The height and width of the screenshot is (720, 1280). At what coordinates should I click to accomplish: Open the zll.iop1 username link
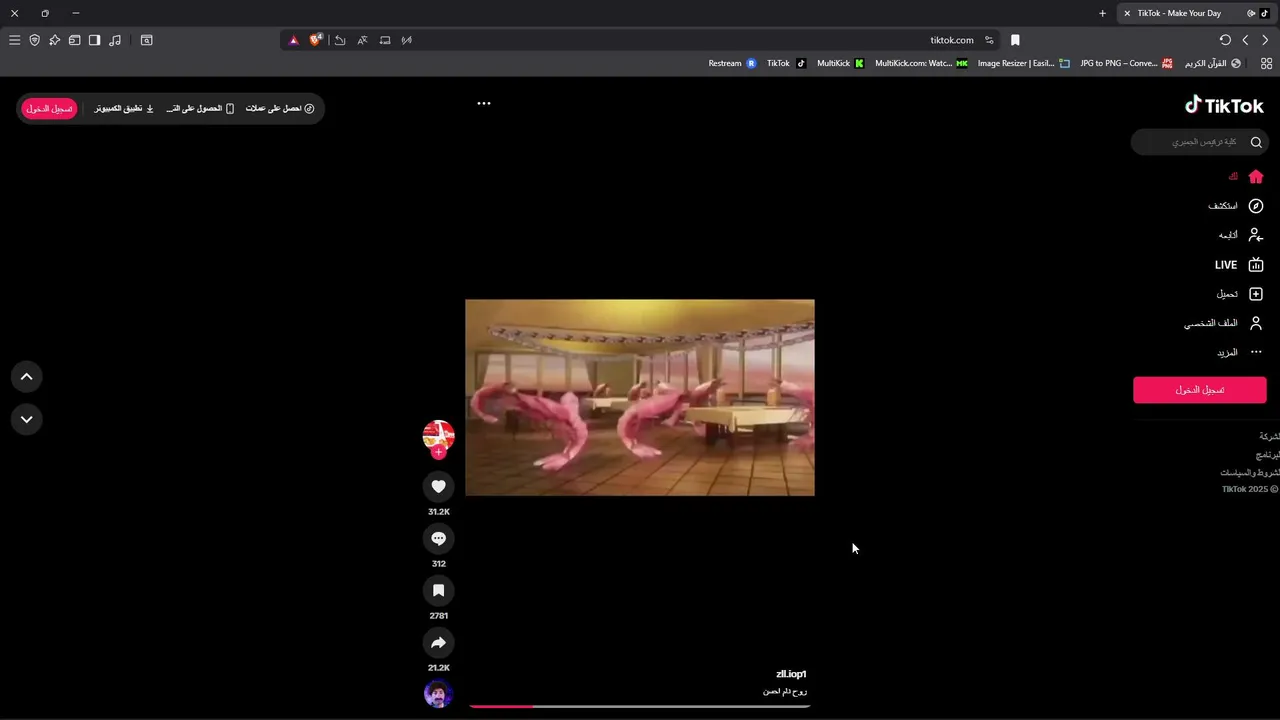point(791,674)
